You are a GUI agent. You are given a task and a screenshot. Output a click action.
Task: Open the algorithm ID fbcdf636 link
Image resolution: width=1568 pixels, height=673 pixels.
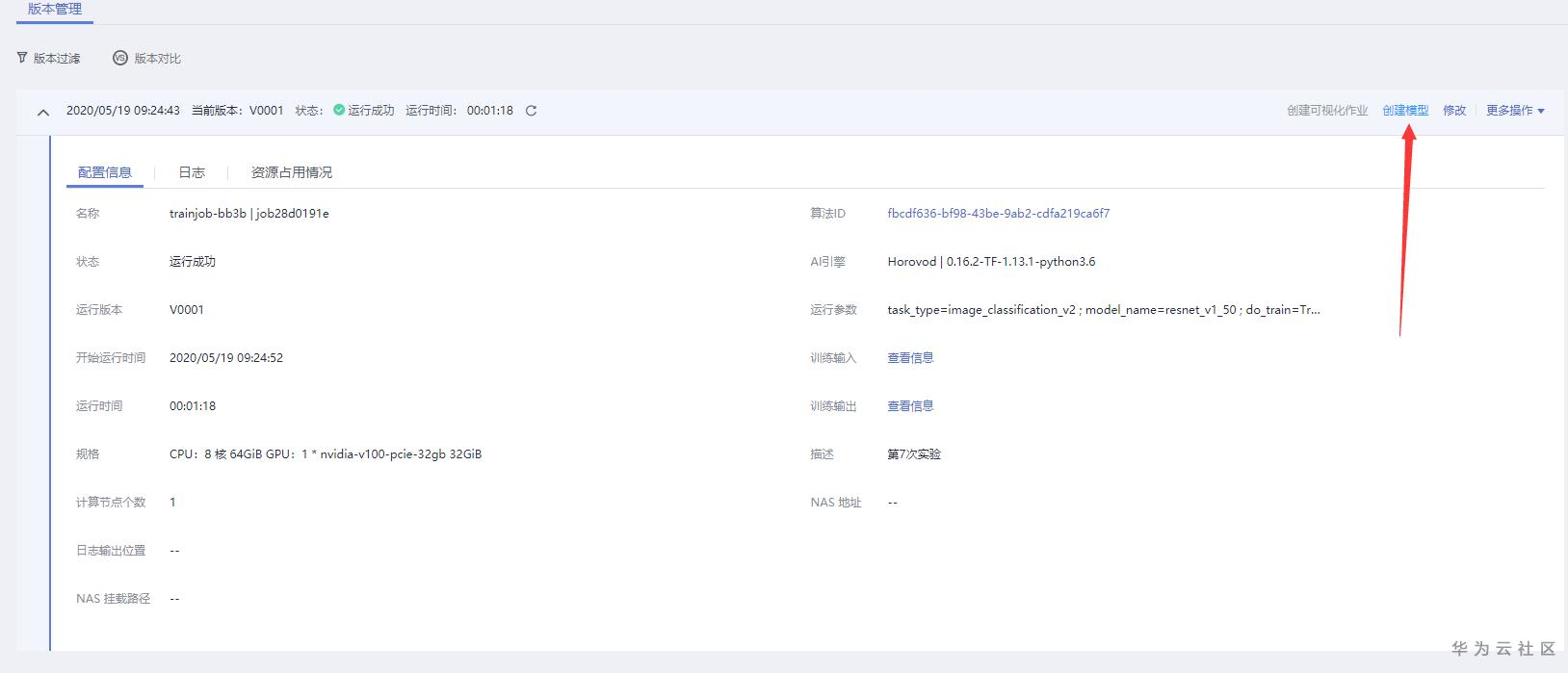tap(998, 214)
